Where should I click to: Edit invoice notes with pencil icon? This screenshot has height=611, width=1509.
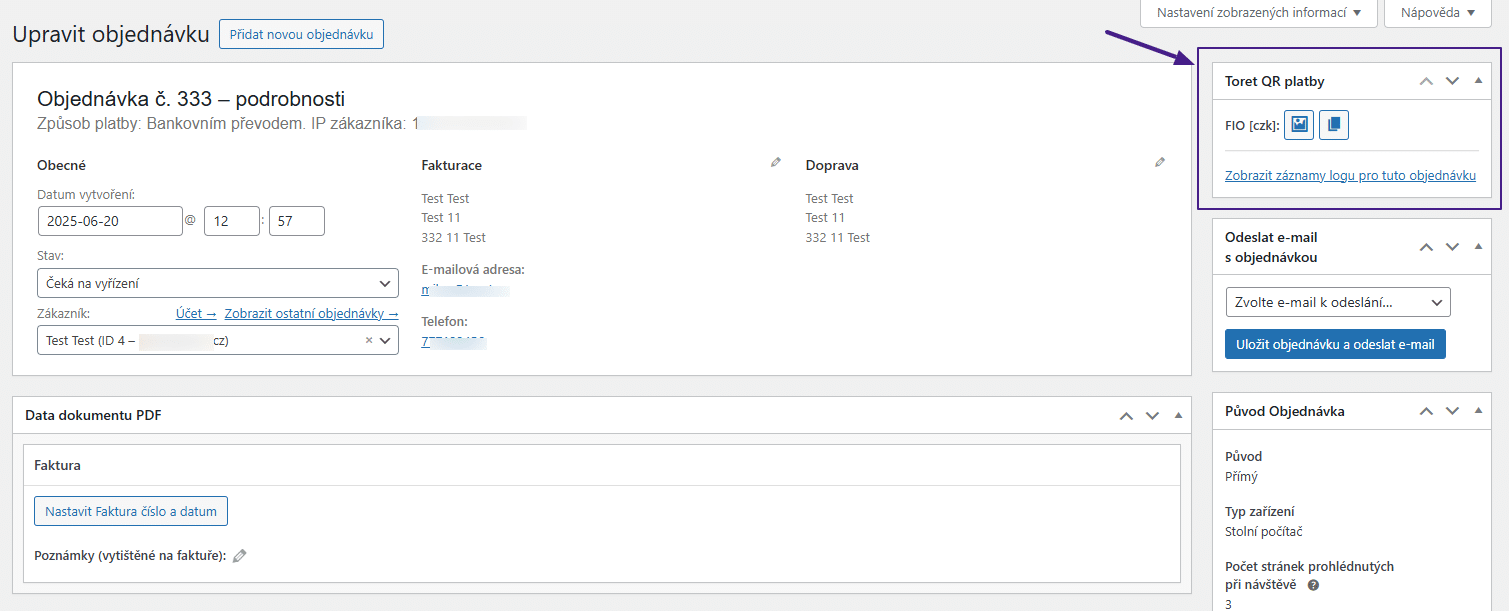point(239,556)
